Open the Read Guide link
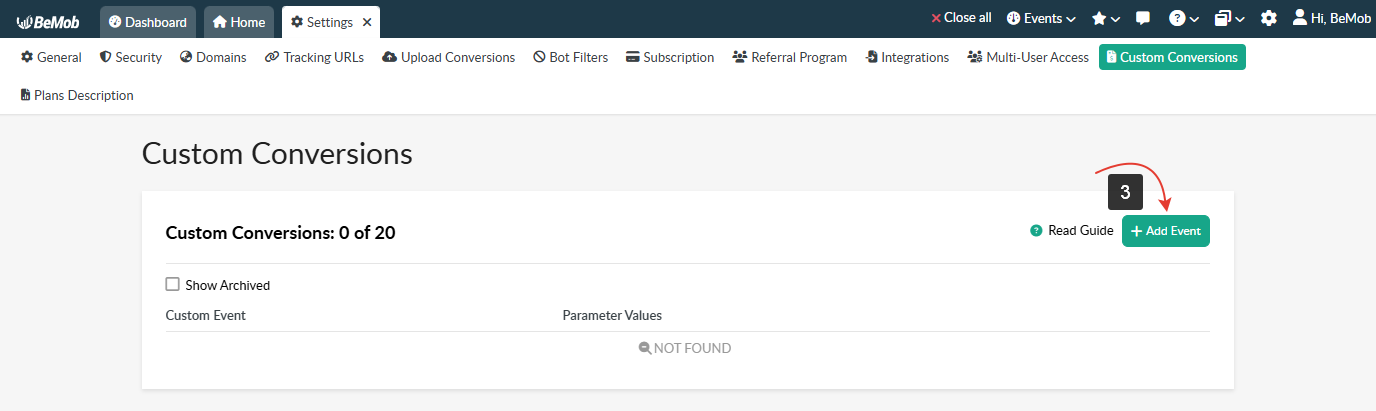Image resolution: width=1376 pixels, height=411 pixels. coord(1080,231)
